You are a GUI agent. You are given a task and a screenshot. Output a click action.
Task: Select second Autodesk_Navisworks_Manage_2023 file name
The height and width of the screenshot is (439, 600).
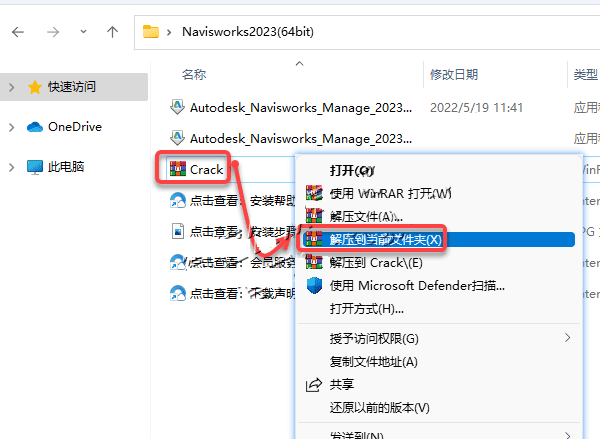(x=301, y=139)
